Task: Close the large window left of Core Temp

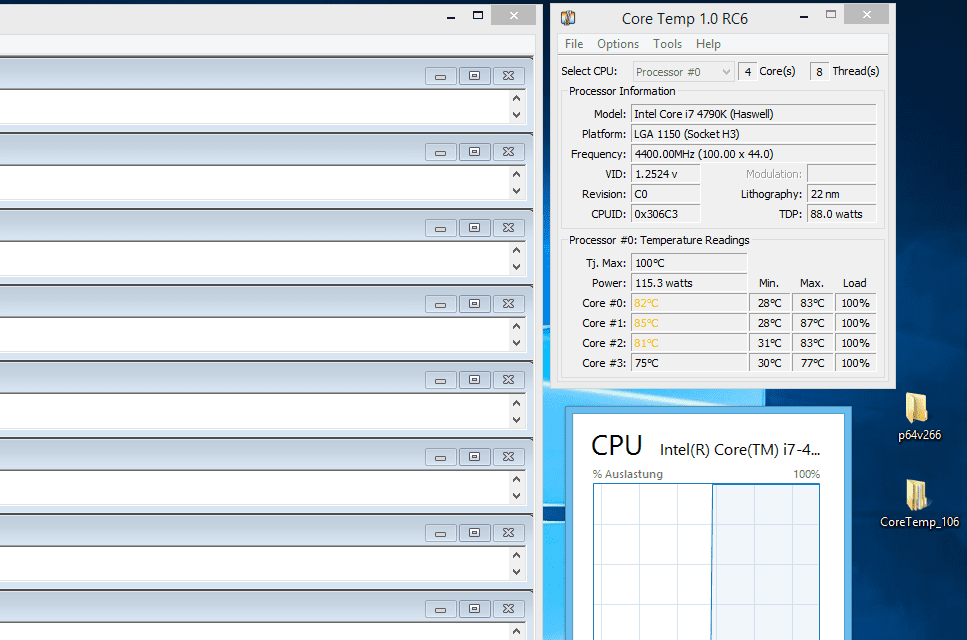Action: point(513,15)
